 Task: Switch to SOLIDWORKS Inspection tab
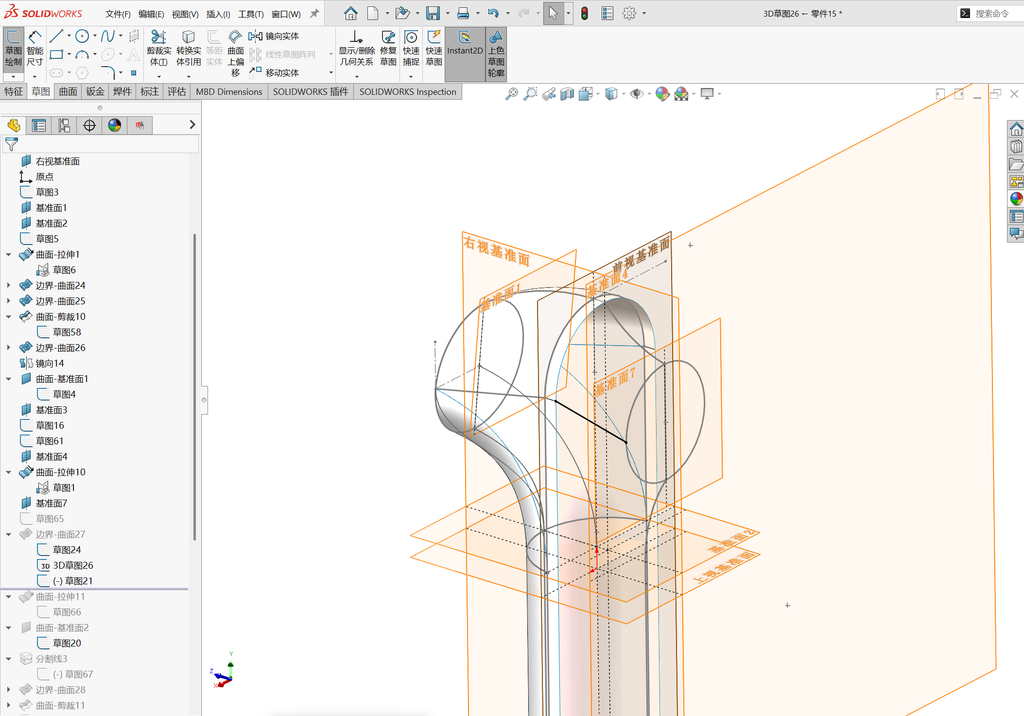[x=408, y=91]
